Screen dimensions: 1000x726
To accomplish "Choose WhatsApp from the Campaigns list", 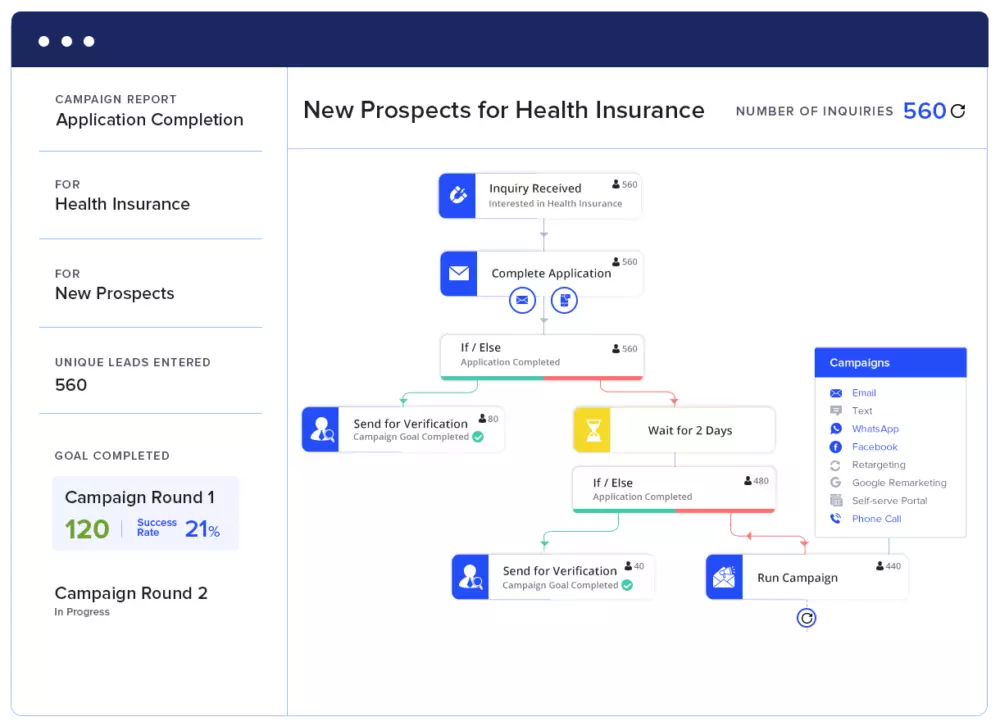I will tap(874, 429).
